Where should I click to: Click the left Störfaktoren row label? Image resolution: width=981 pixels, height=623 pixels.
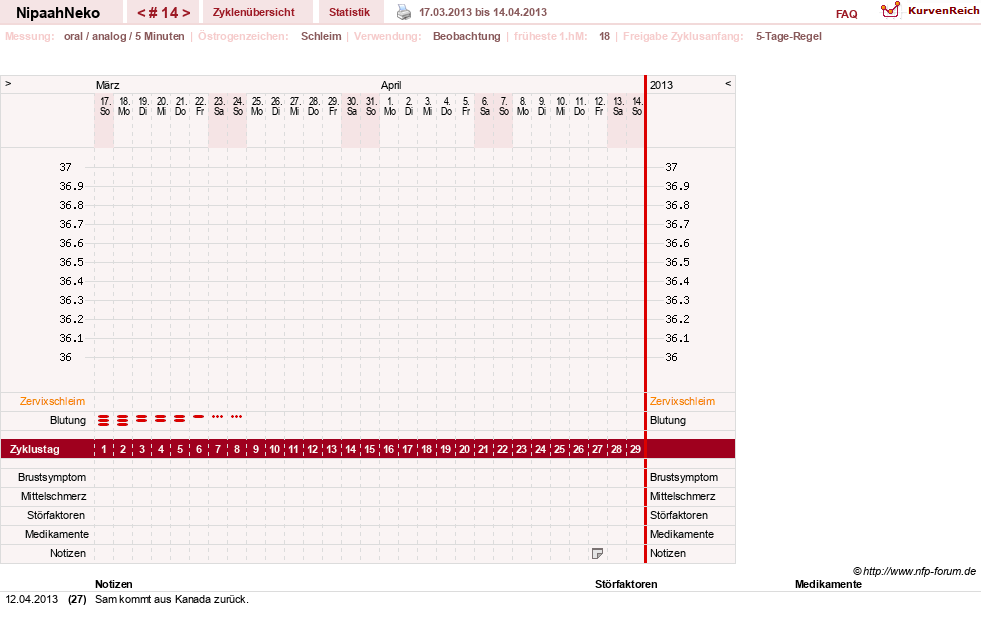click(56, 515)
